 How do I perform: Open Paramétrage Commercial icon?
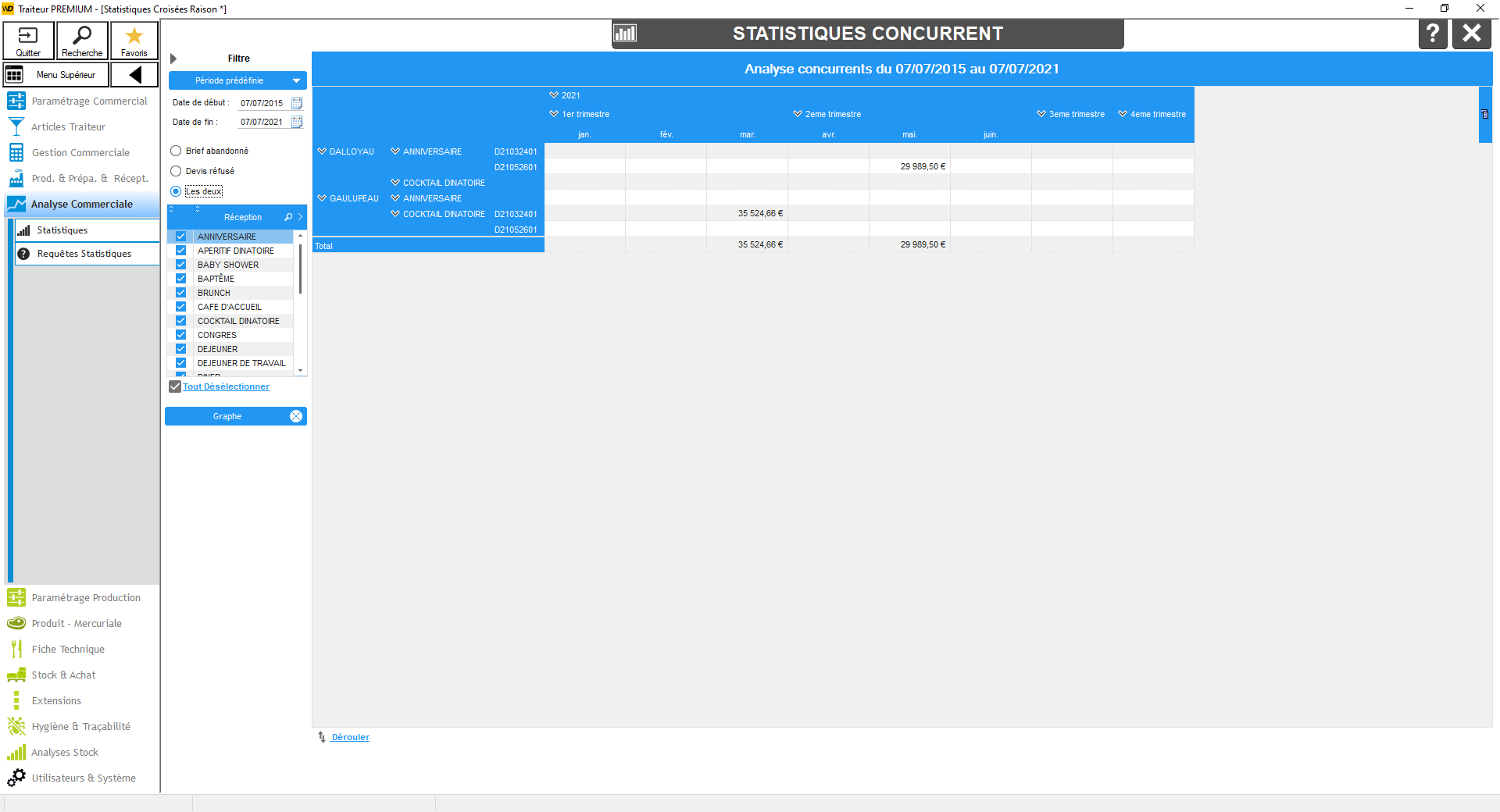(x=16, y=101)
